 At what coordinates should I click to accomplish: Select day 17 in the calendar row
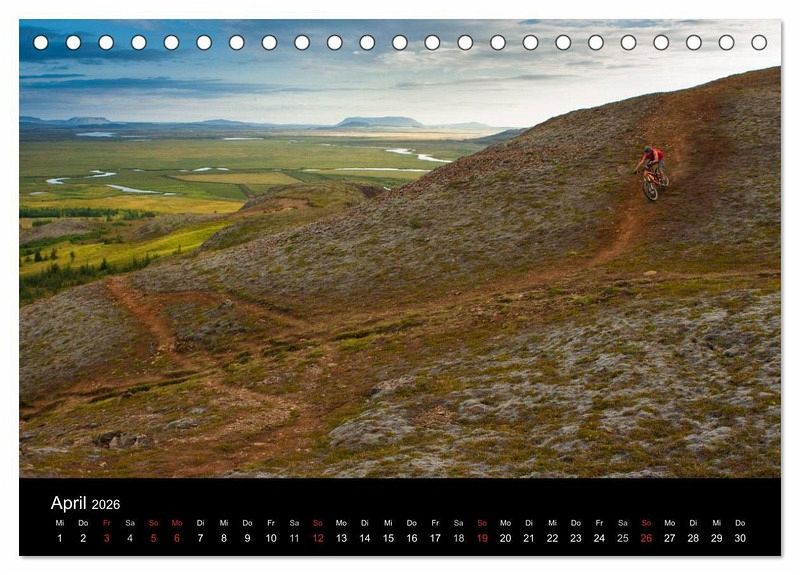(435, 538)
